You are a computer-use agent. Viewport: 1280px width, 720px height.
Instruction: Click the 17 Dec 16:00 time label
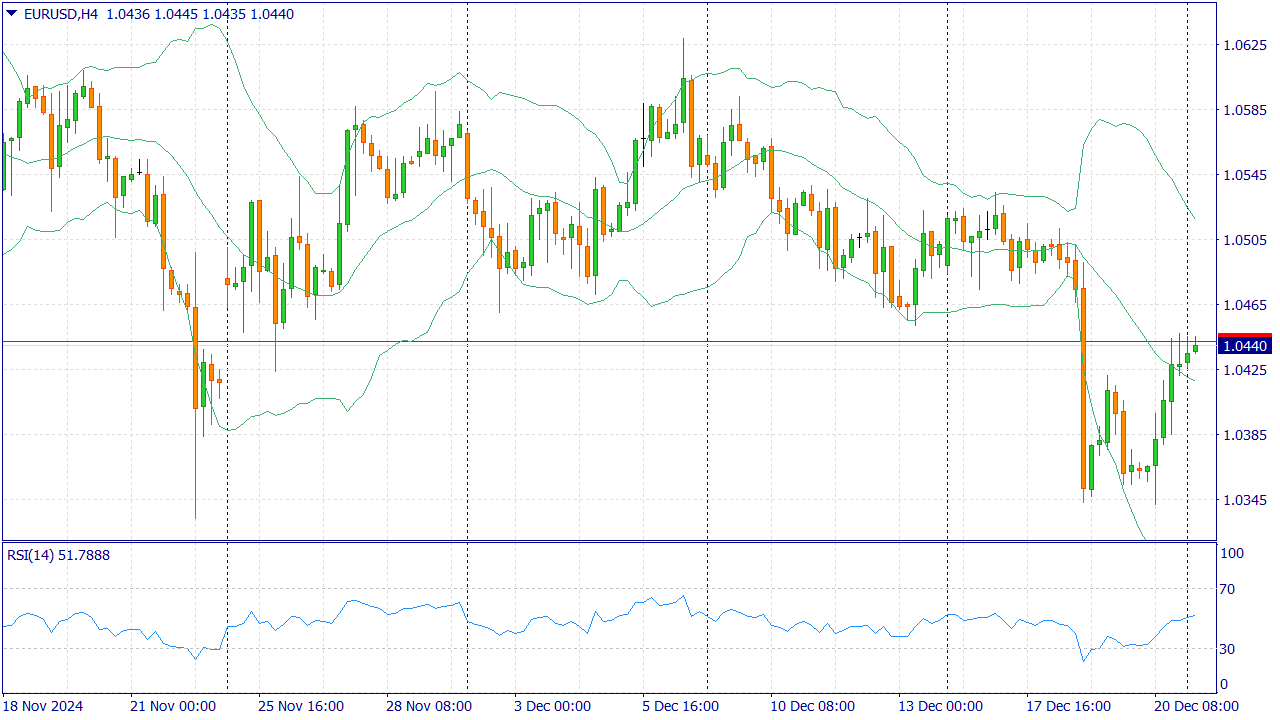1069,706
